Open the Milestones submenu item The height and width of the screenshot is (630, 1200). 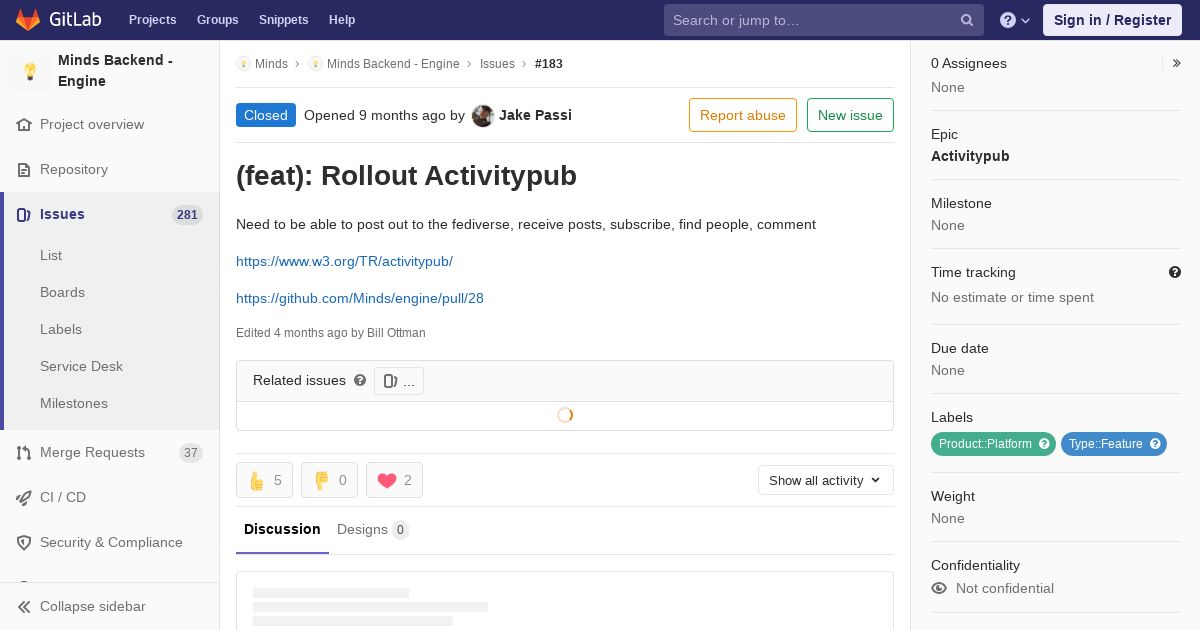(x=74, y=403)
